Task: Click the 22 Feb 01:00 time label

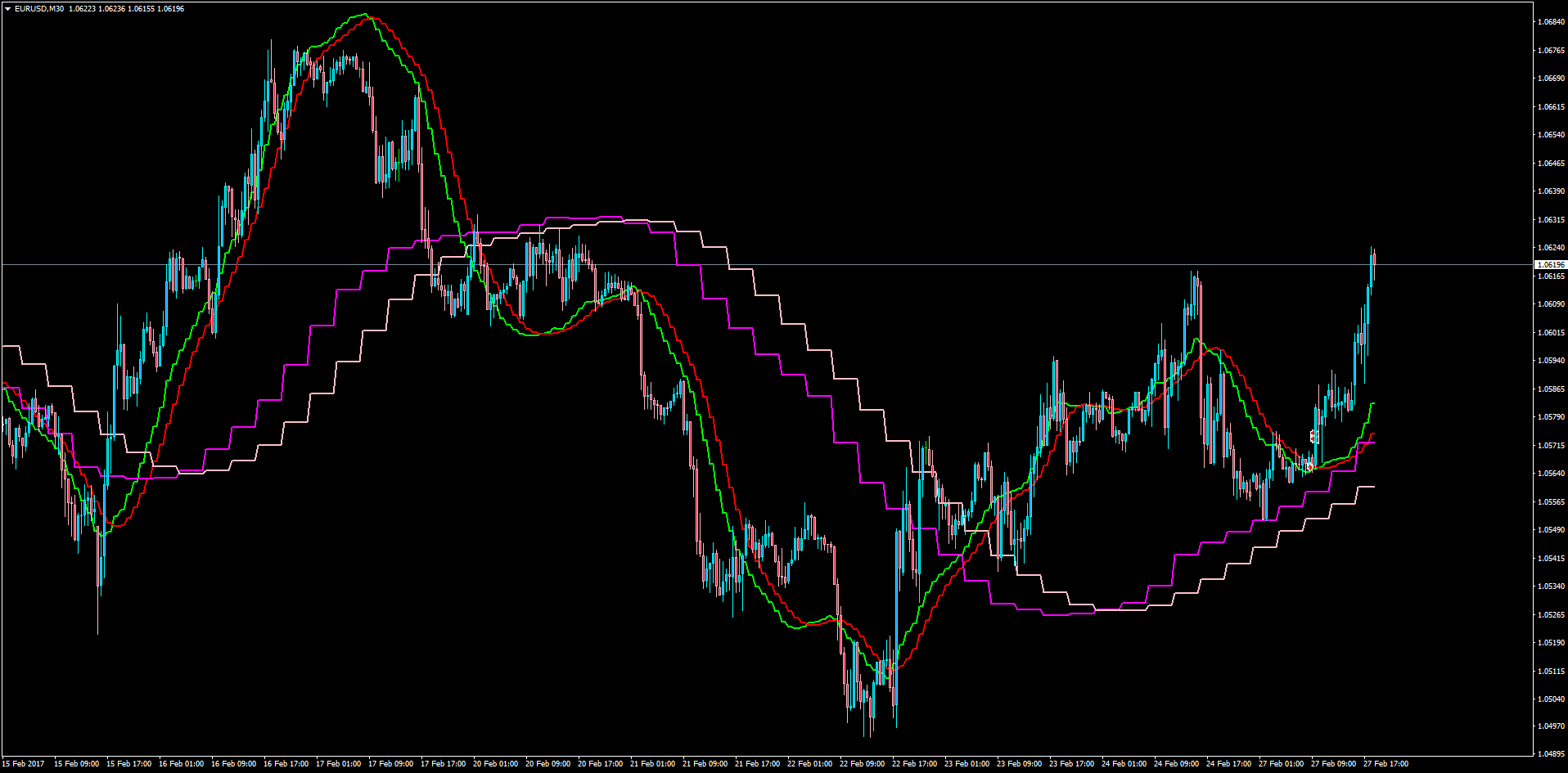Action: [809, 764]
